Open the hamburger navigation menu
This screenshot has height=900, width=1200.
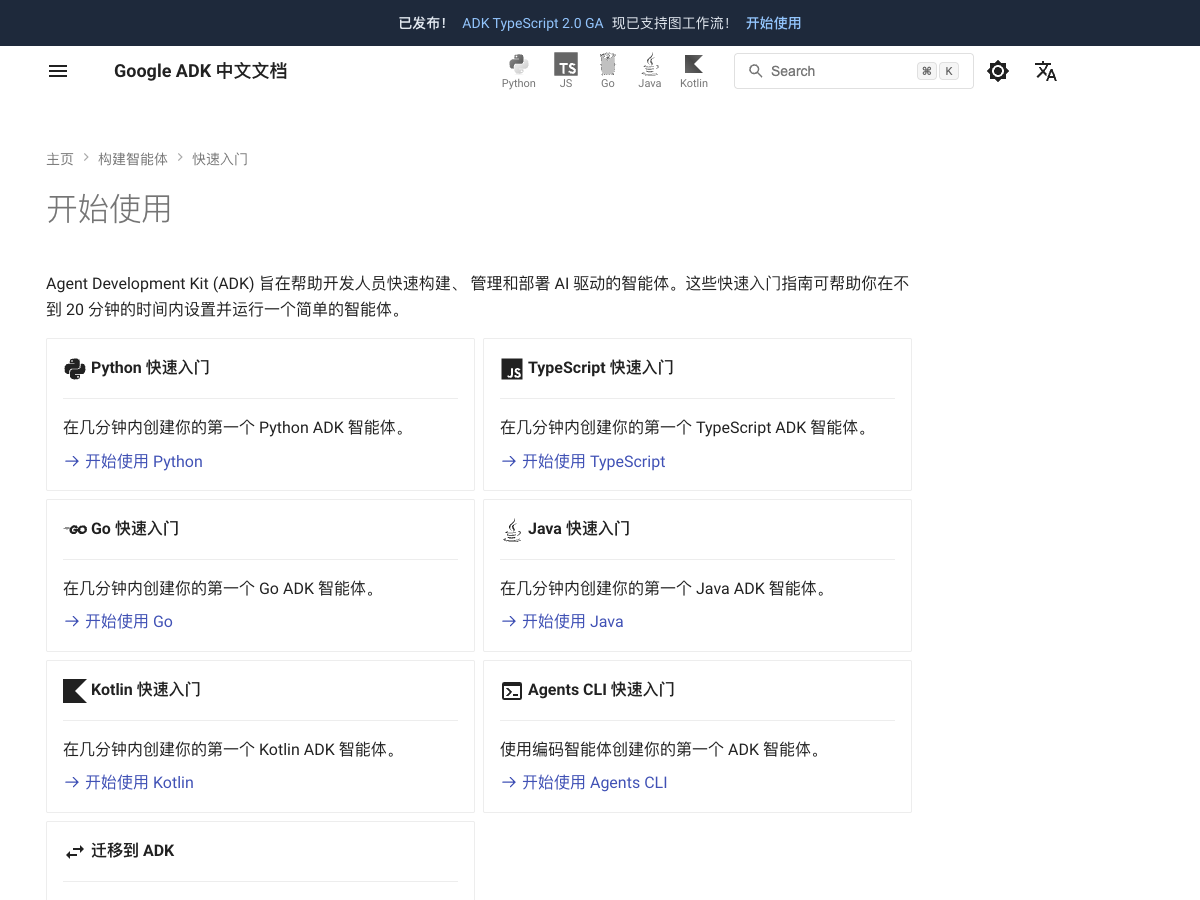(x=58, y=71)
